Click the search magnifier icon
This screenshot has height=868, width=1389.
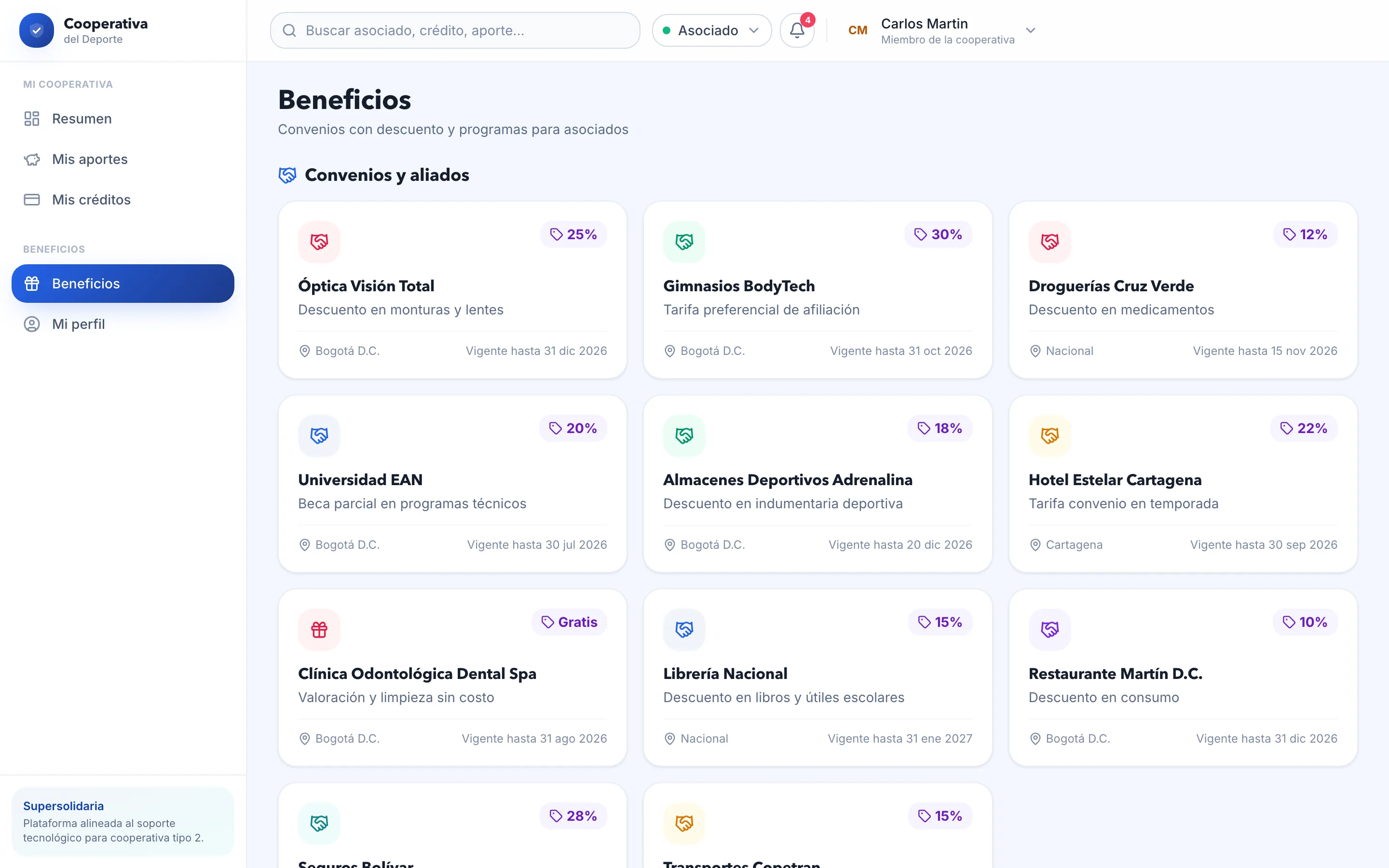click(x=289, y=30)
